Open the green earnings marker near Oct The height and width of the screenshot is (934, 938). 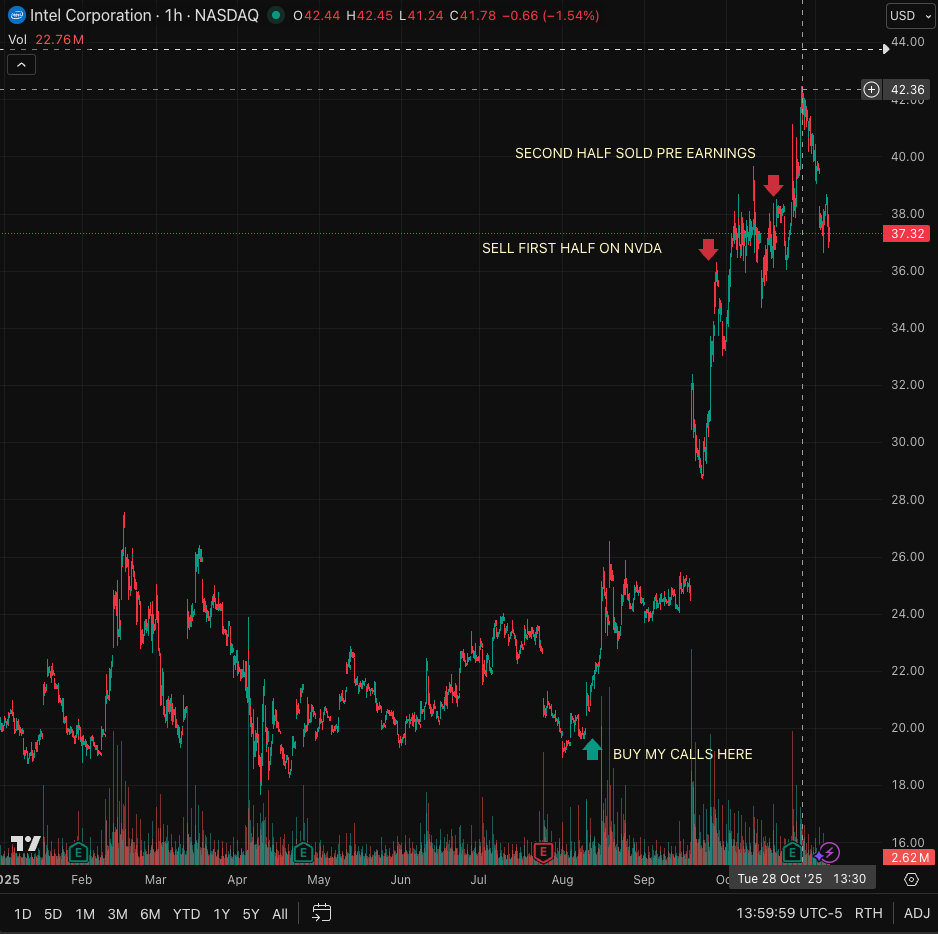tap(792, 852)
